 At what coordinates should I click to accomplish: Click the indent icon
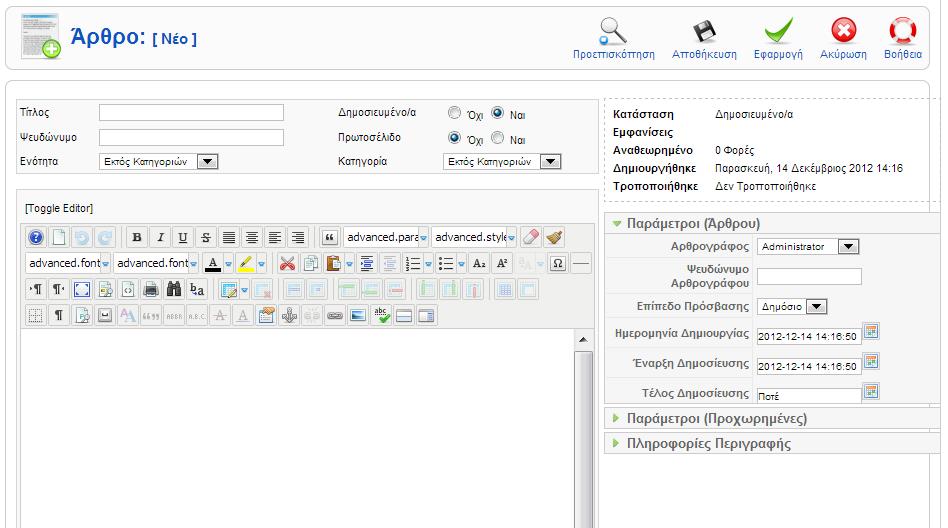click(x=366, y=263)
